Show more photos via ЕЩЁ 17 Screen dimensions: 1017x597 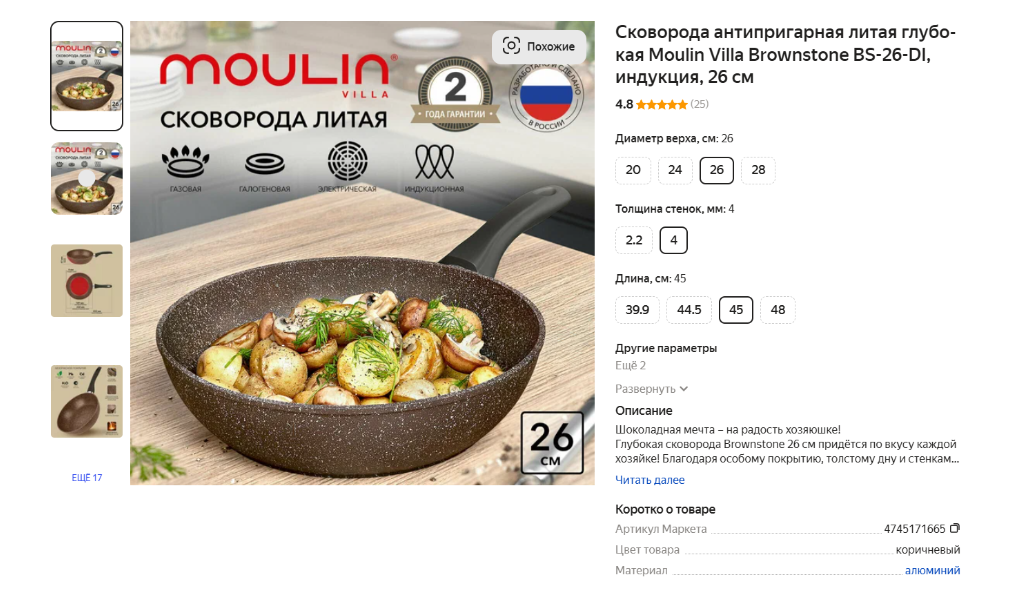pyautogui.click(x=87, y=478)
